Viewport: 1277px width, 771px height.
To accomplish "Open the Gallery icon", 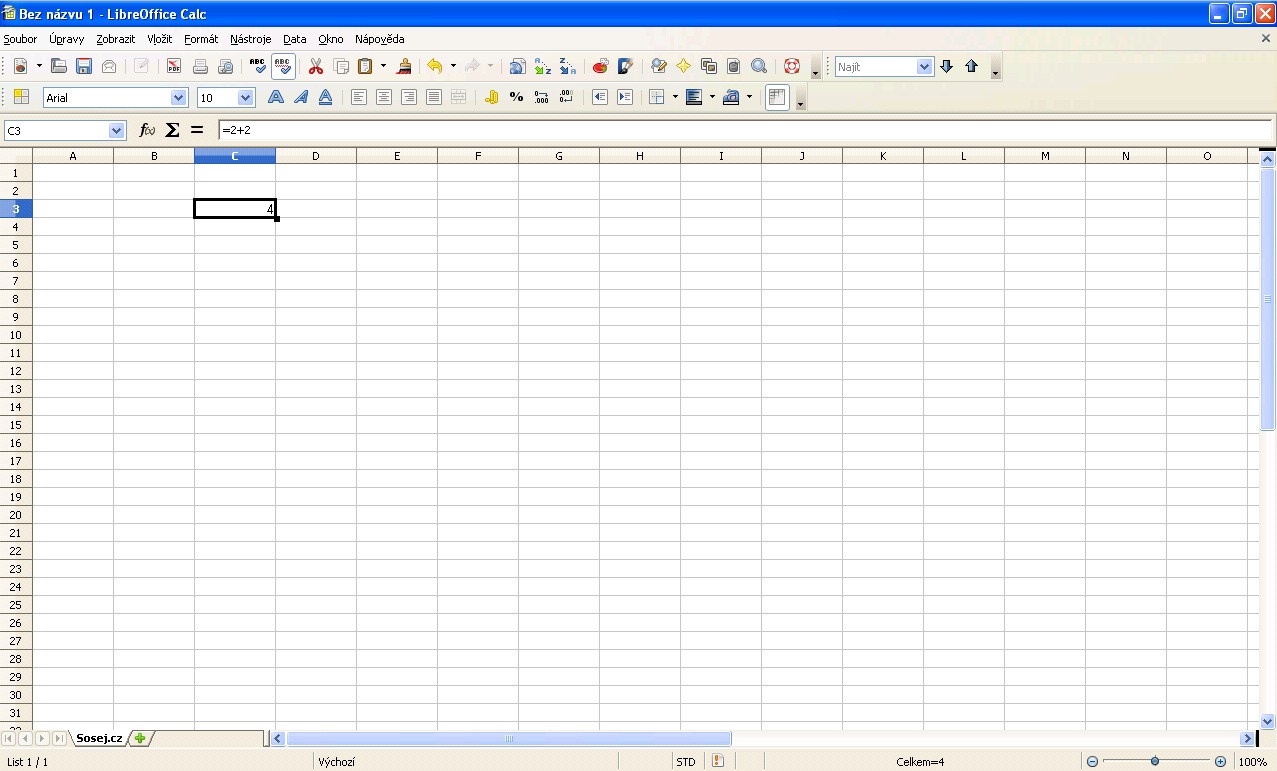I will (x=709, y=67).
